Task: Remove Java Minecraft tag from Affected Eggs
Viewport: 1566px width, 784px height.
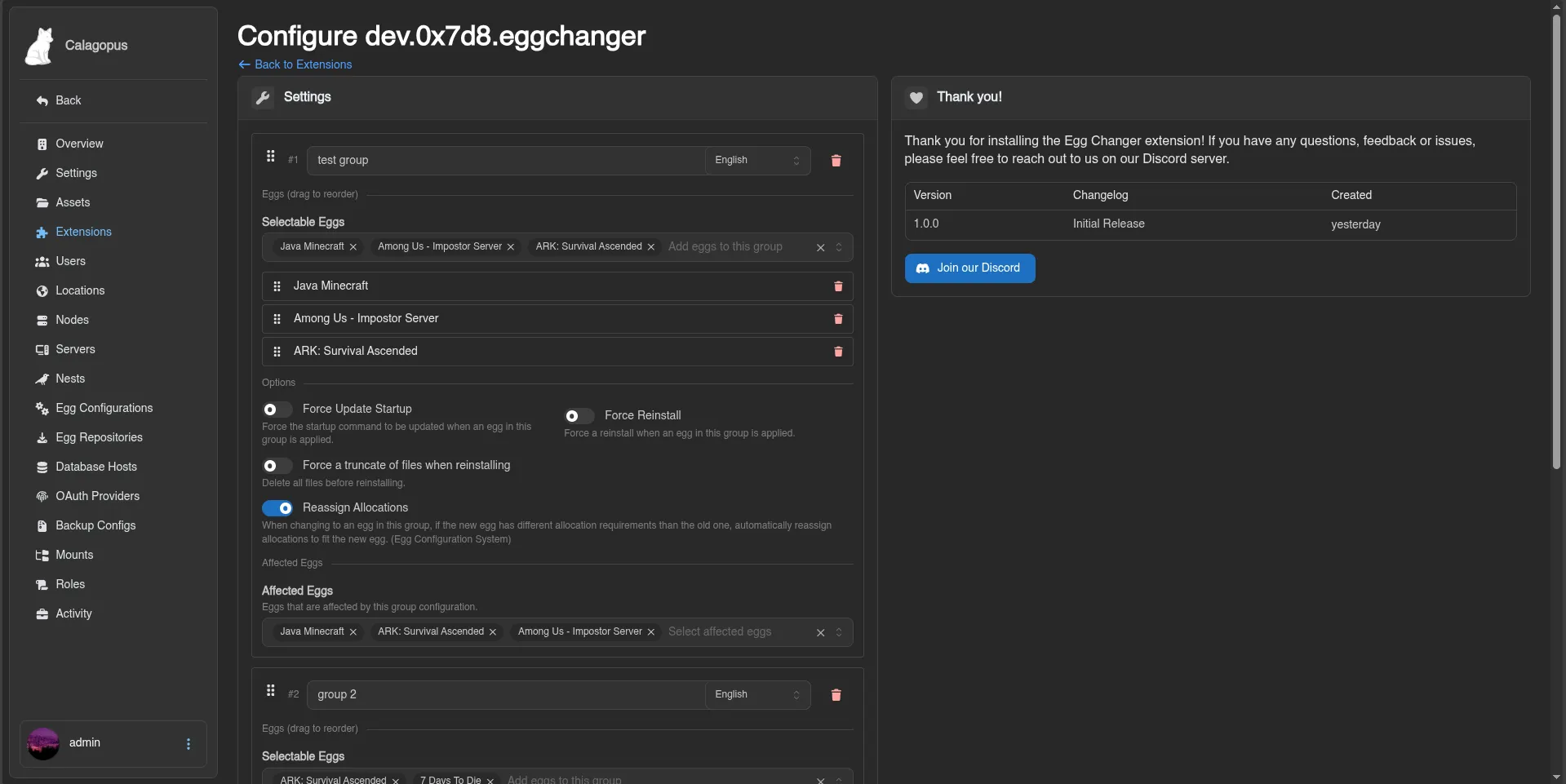Action: [353, 632]
